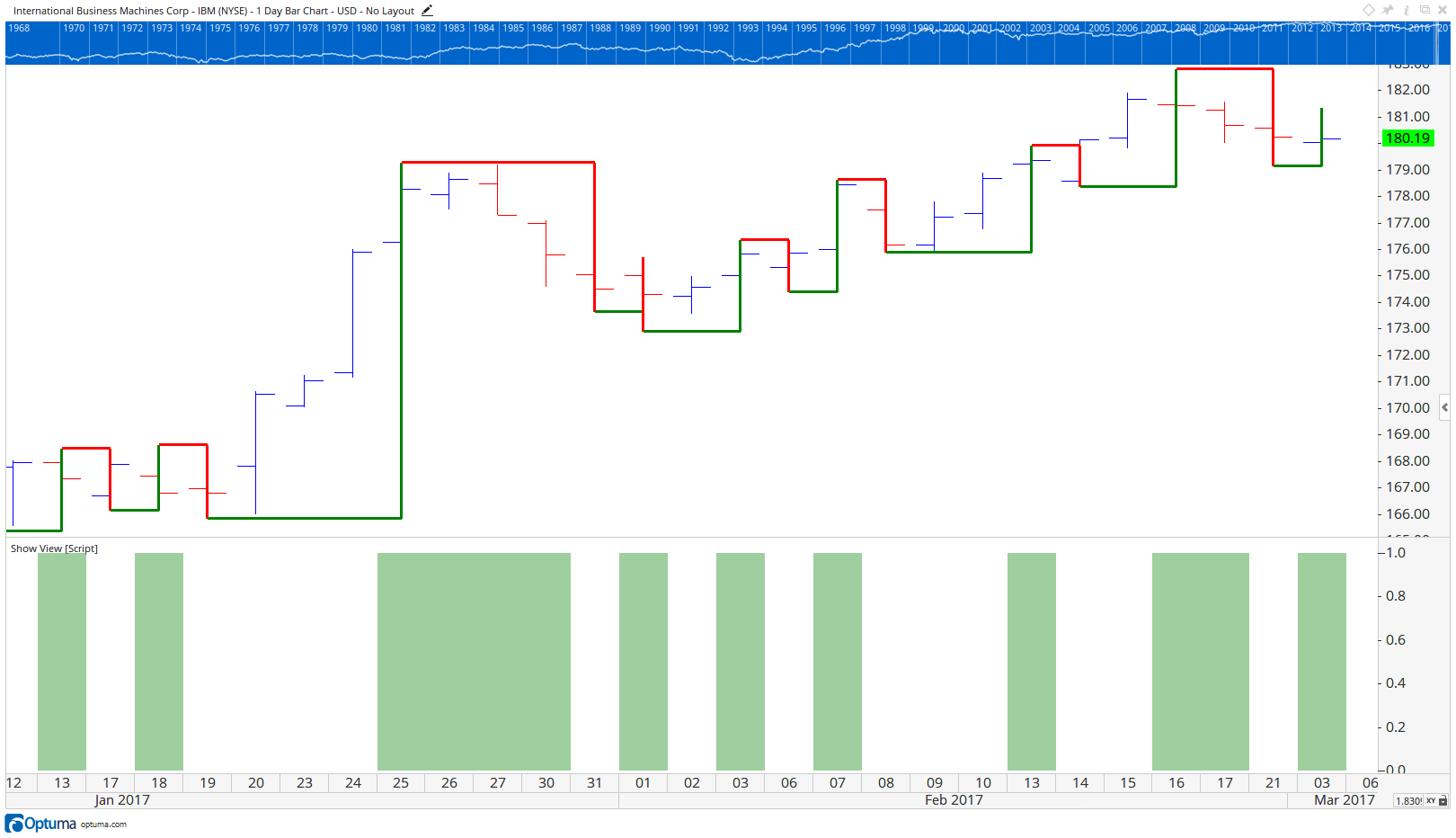Select the green script bar above date 16–17 Feb
This screenshot has height=838, width=1456.
(x=1201, y=662)
